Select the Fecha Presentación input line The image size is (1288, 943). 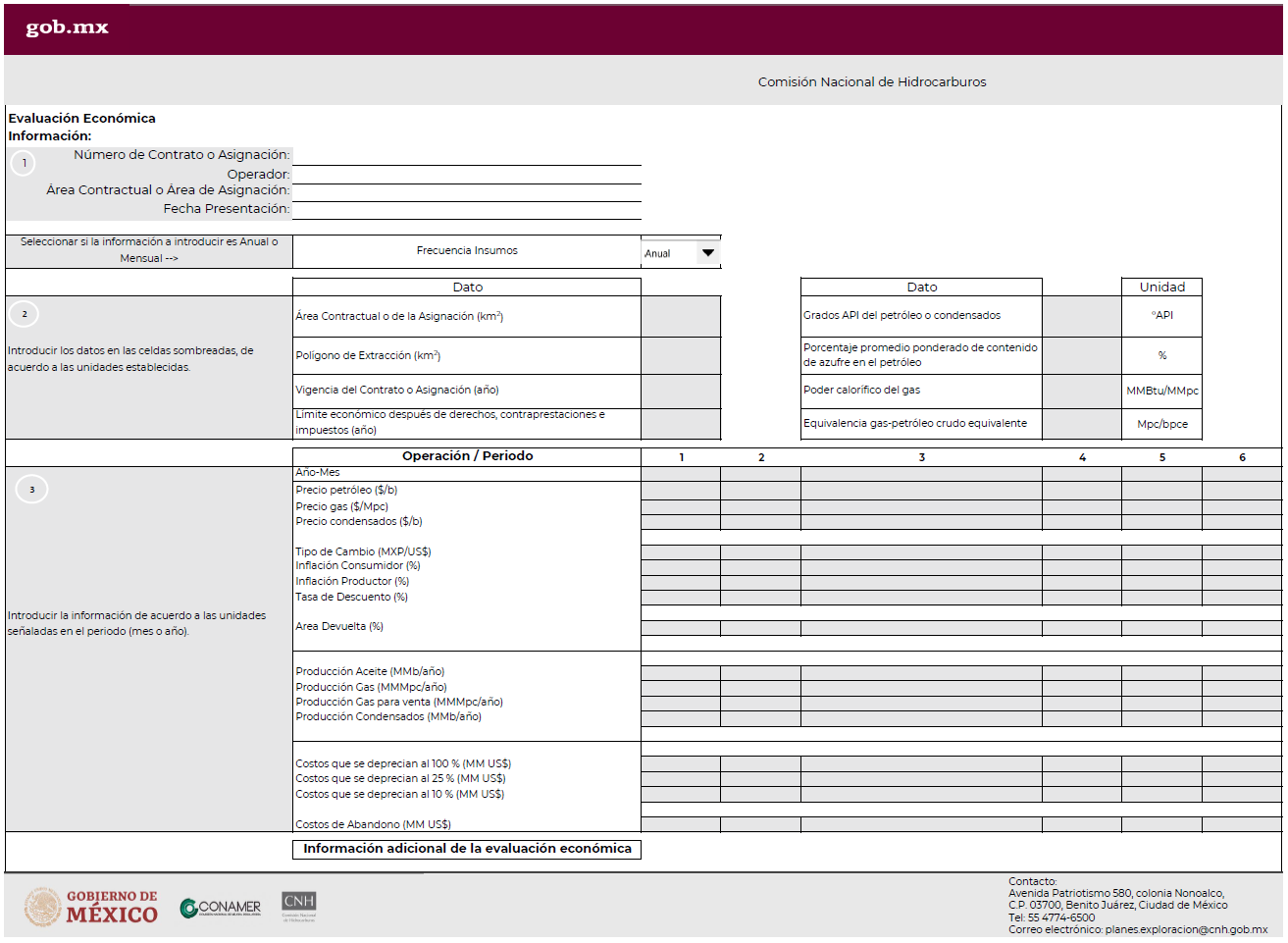click(467, 210)
